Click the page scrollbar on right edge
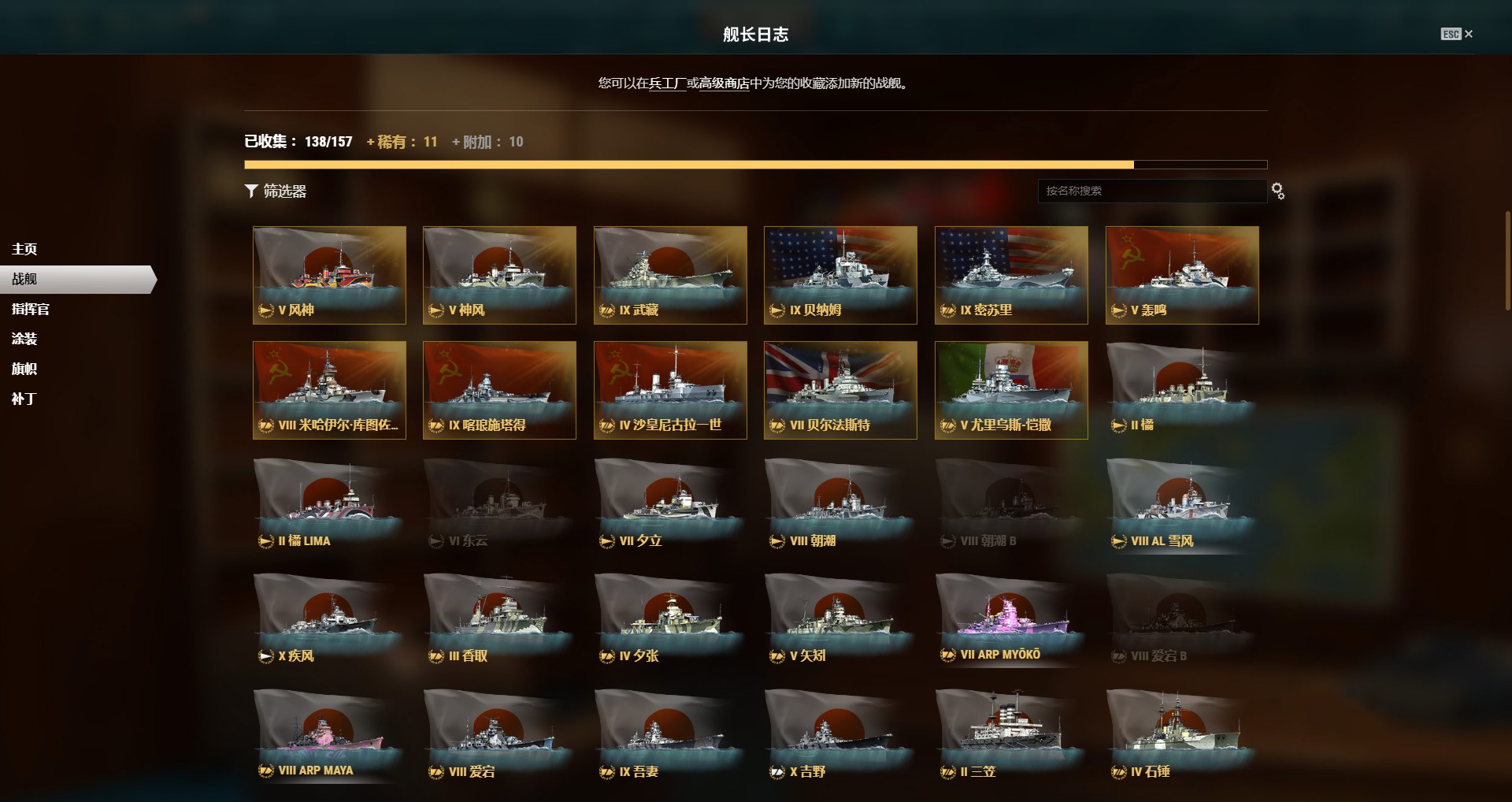Viewport: 1512px width, 802px height. tap(1508, 260)
